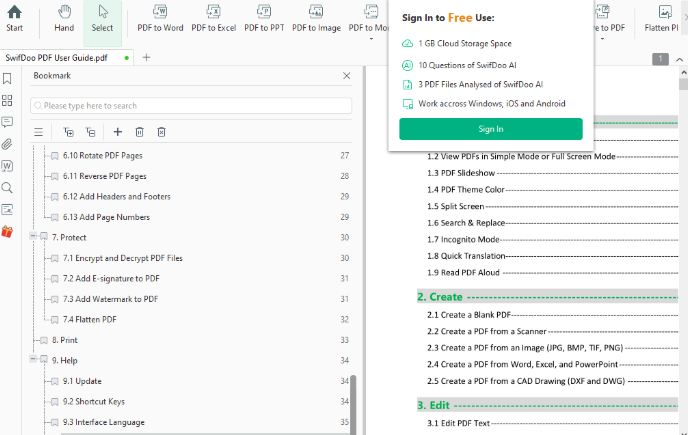Collapse all bookmarks icon
688x435 pixels.
point(90,132)
